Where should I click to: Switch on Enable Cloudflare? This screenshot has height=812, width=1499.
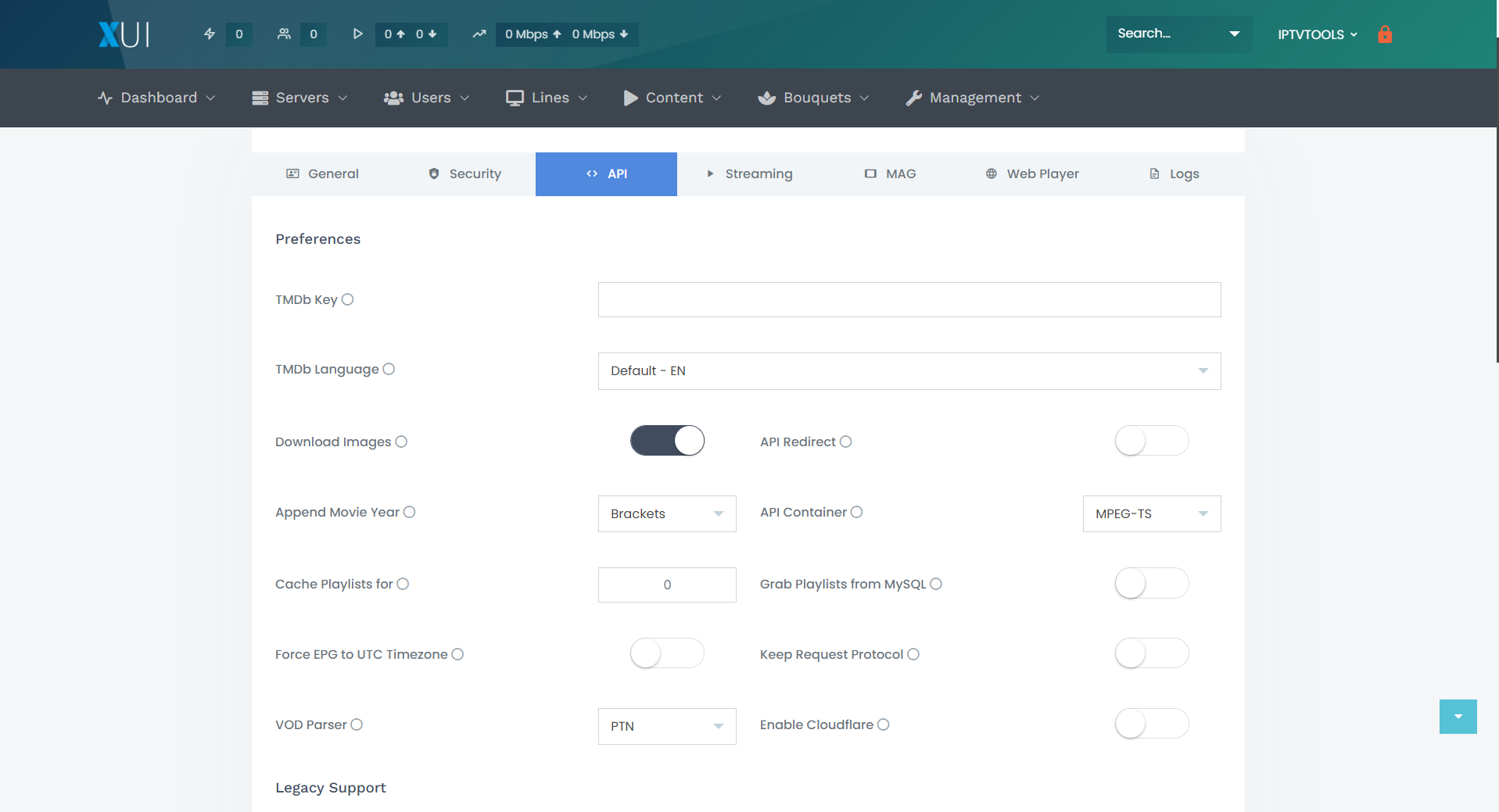[1152, 724]
